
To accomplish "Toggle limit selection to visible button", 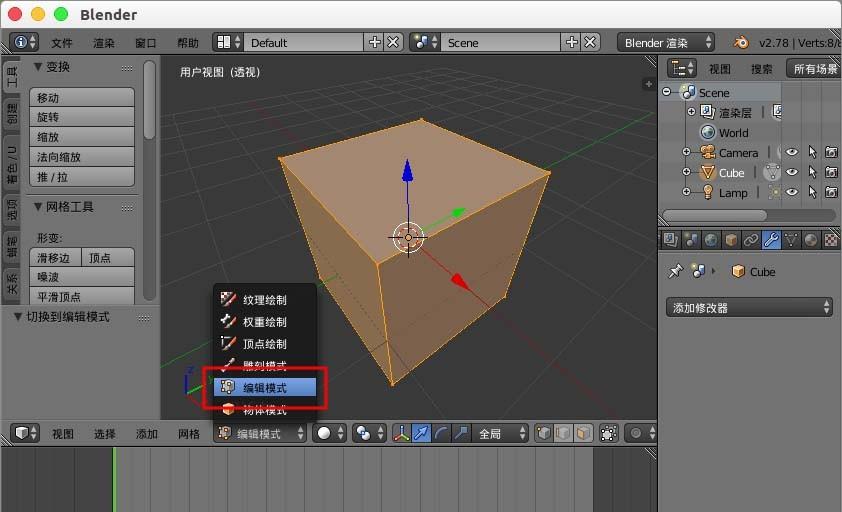I will 608,433.
